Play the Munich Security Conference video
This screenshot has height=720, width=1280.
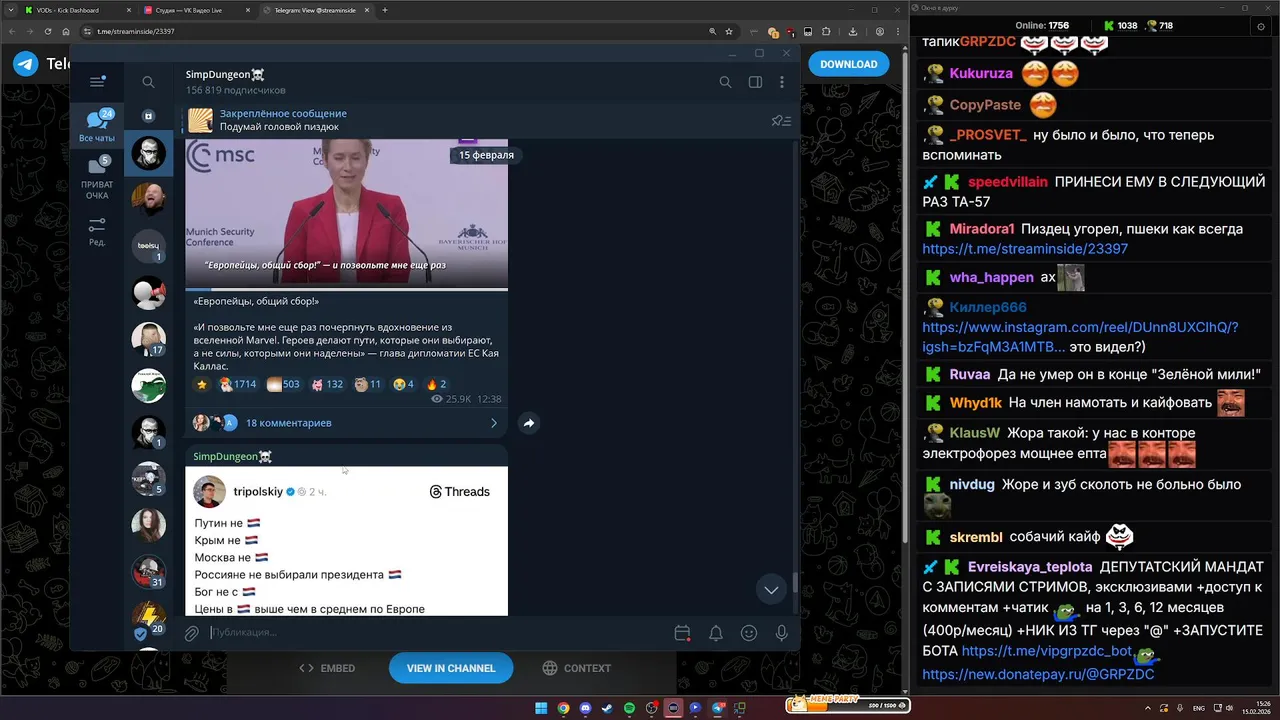[347, 213]
